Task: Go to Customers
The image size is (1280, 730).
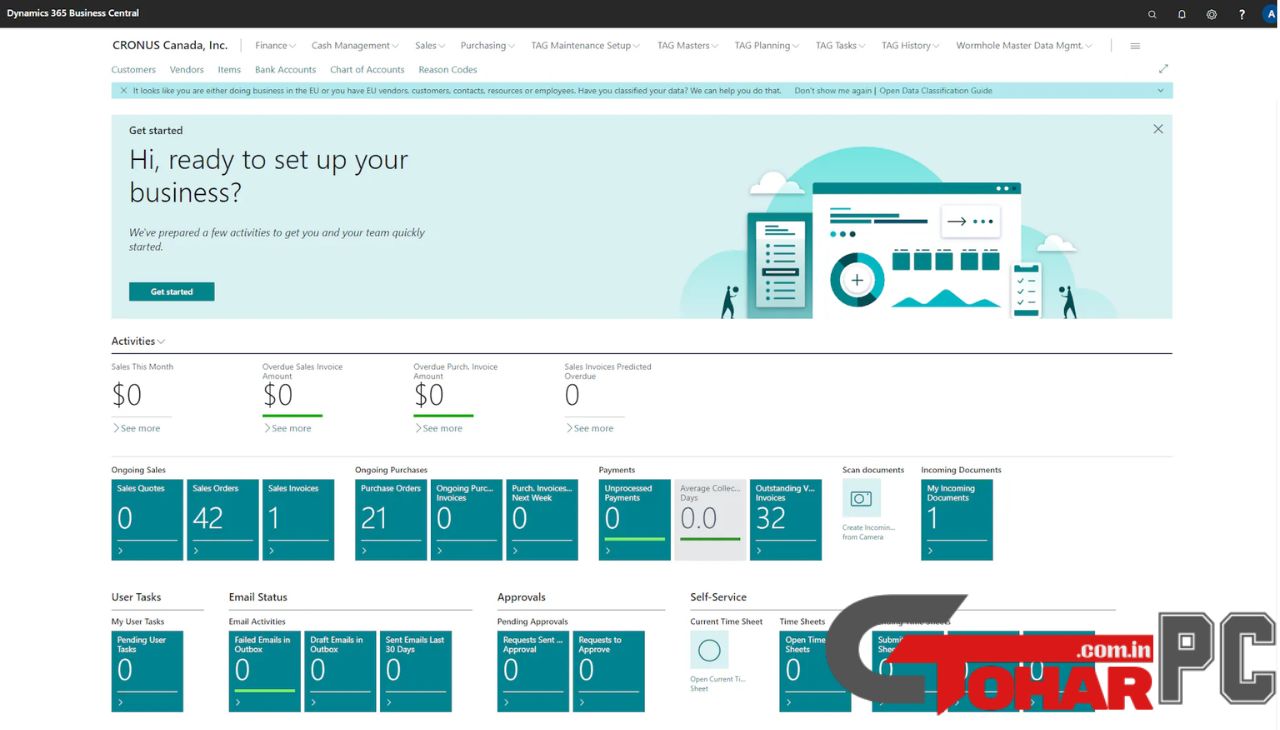Action: coord(133,70)
